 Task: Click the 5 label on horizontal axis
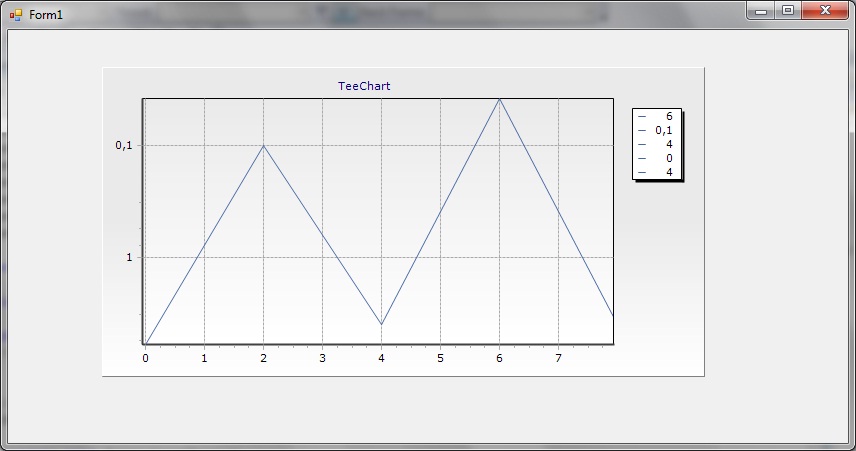pos(440,358)
